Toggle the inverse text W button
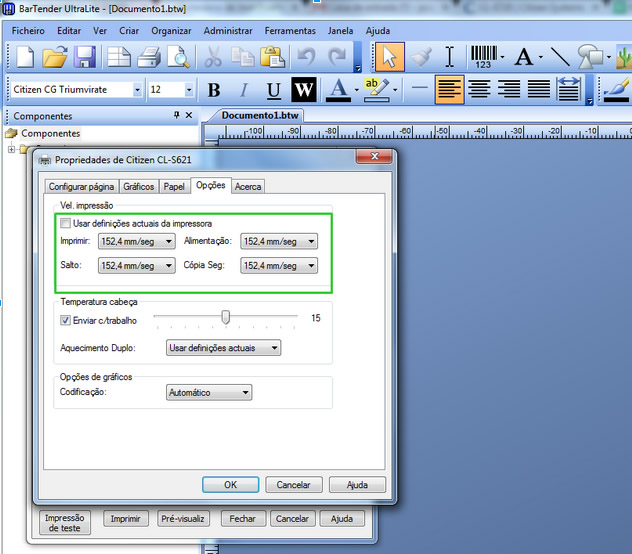The width and height of the screenshot is (632, 554). 304,90
